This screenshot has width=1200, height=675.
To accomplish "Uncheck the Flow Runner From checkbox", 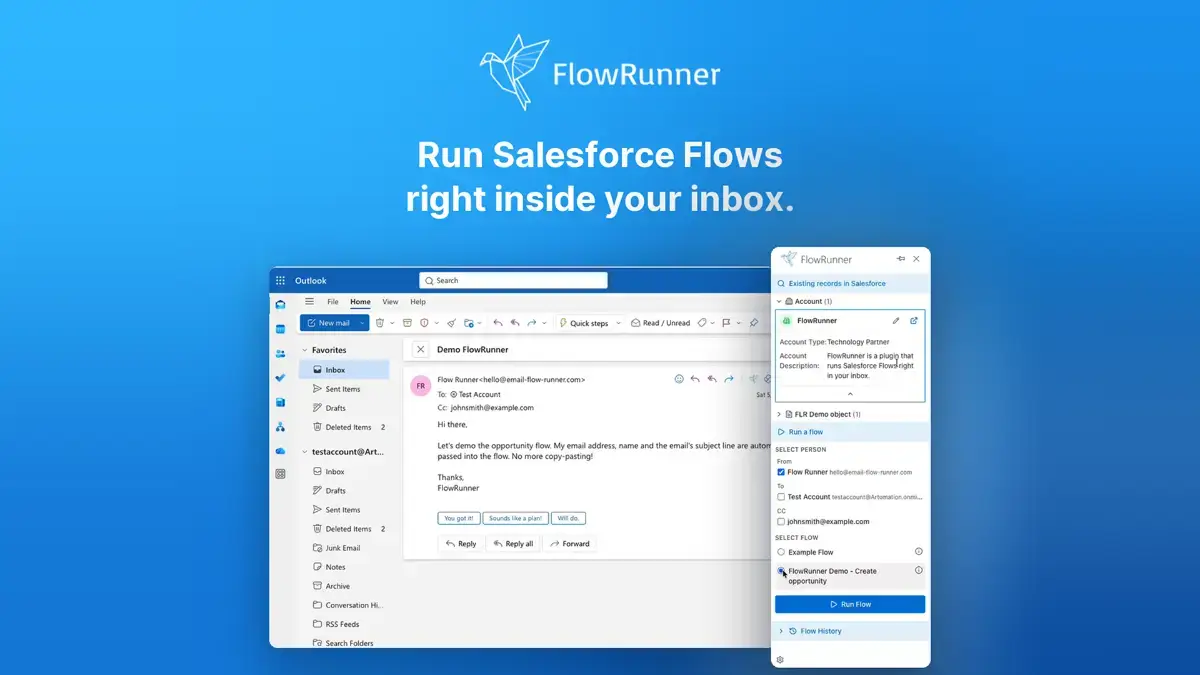I will (781, 472).
